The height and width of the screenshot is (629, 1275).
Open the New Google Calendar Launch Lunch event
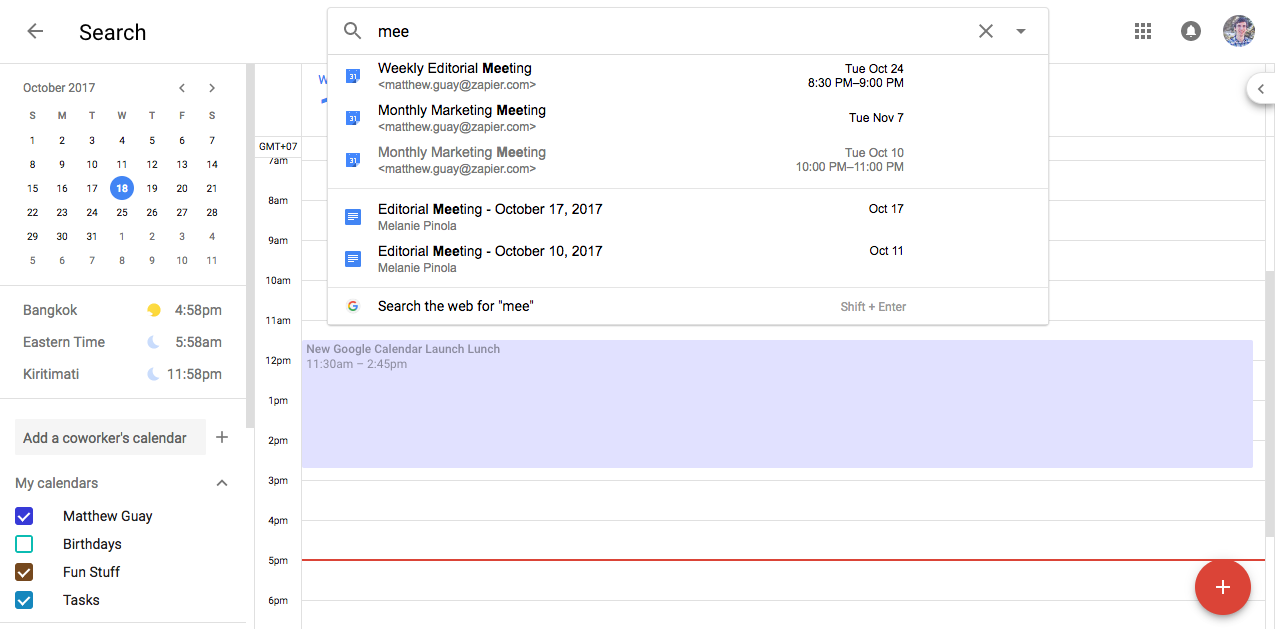pyautogui.click(x=777, y=404)
